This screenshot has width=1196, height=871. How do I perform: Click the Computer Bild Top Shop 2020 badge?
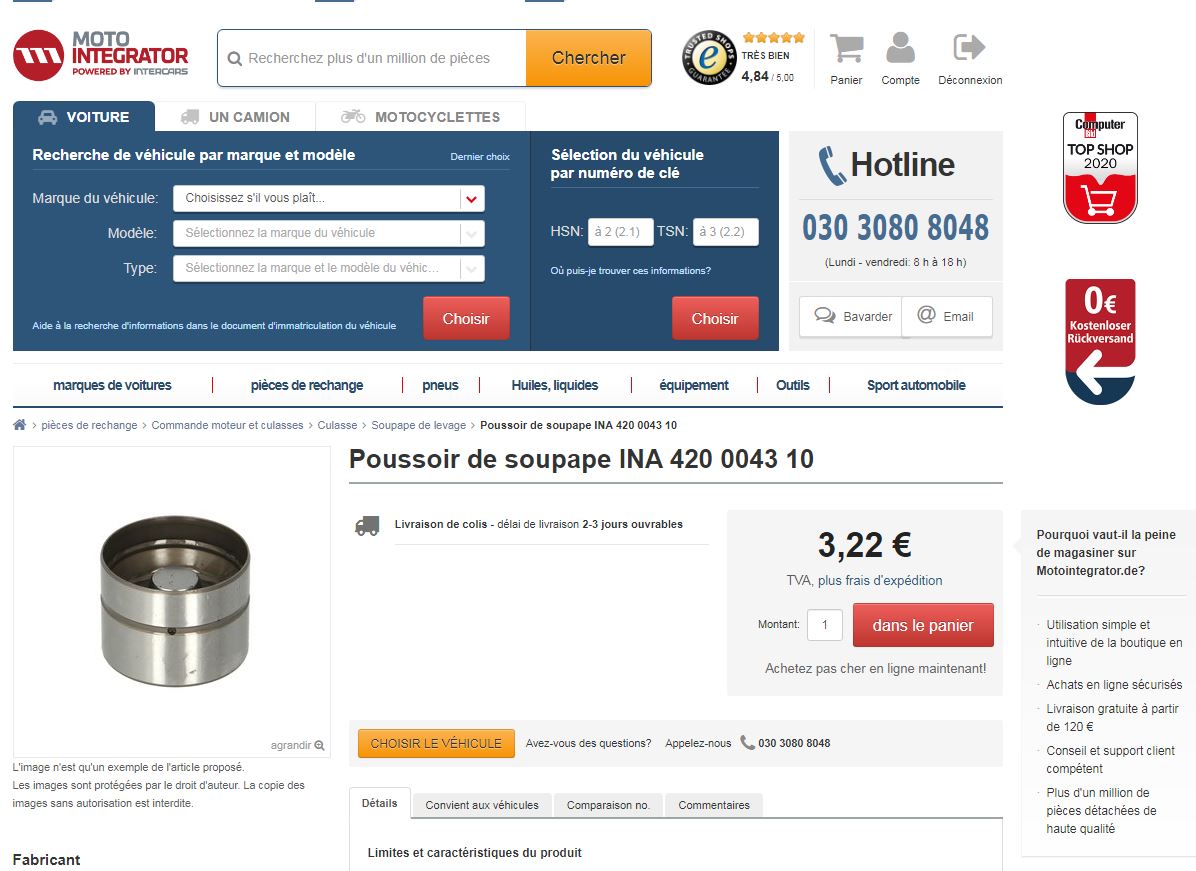(x=1100, y=168)
